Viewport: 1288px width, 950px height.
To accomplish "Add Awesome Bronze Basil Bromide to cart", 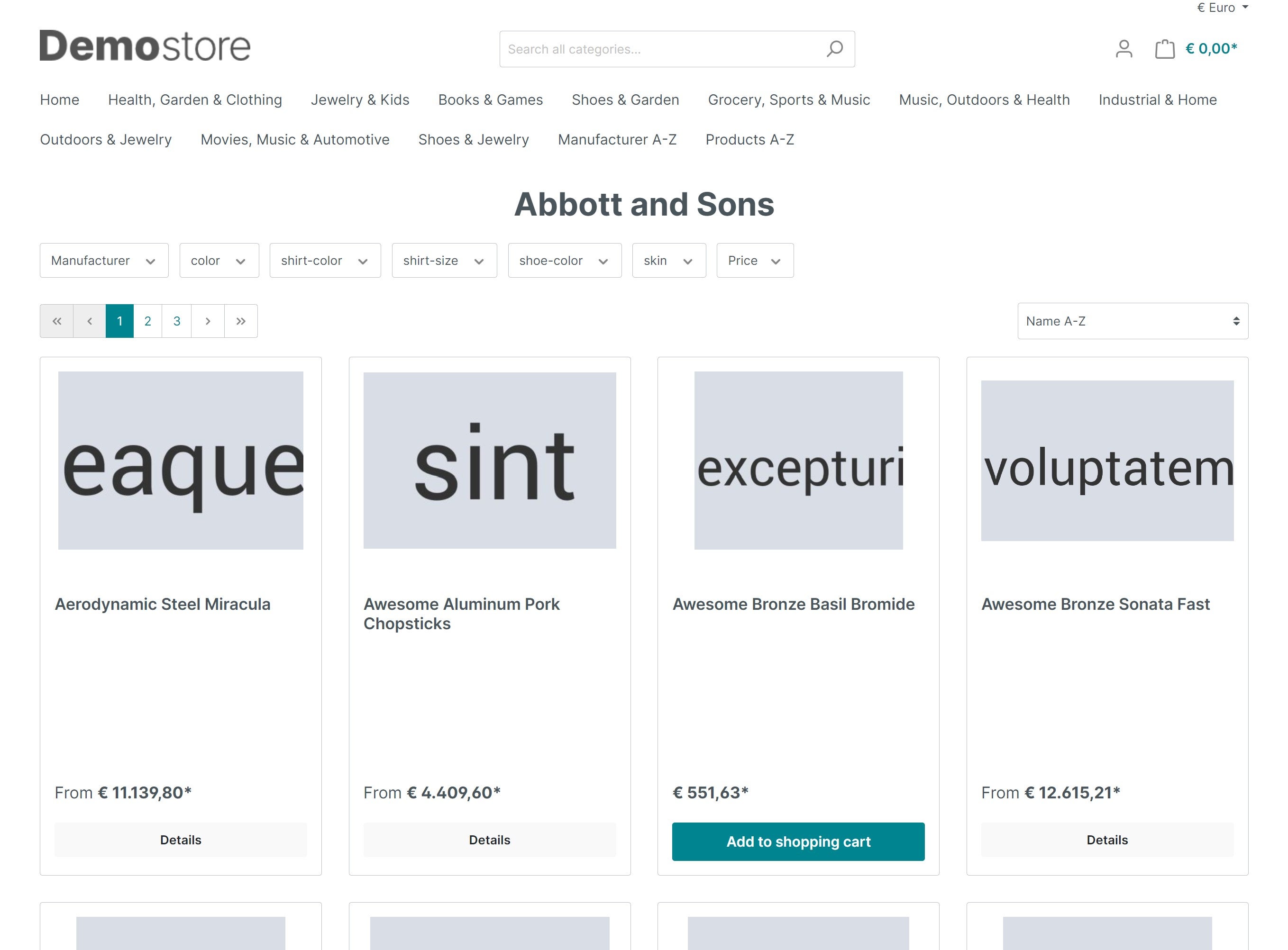I will (798, 841).
